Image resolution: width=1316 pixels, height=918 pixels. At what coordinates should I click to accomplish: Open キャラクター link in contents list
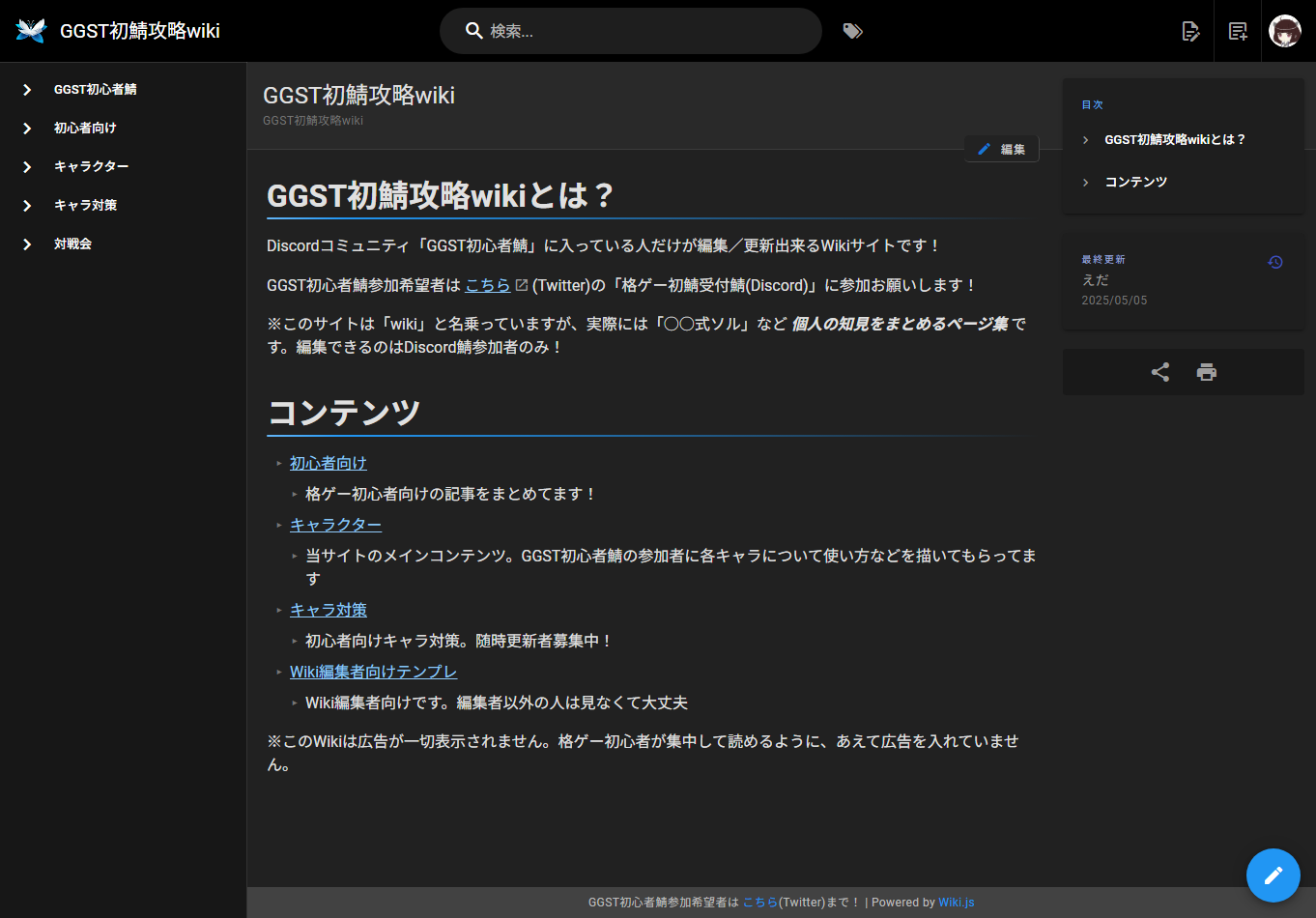(x=335, y=525)
